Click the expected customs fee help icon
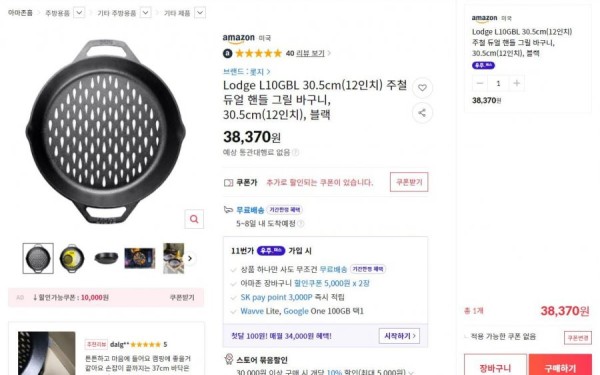This screenshot has width=600, height=375. pos(295,152)
